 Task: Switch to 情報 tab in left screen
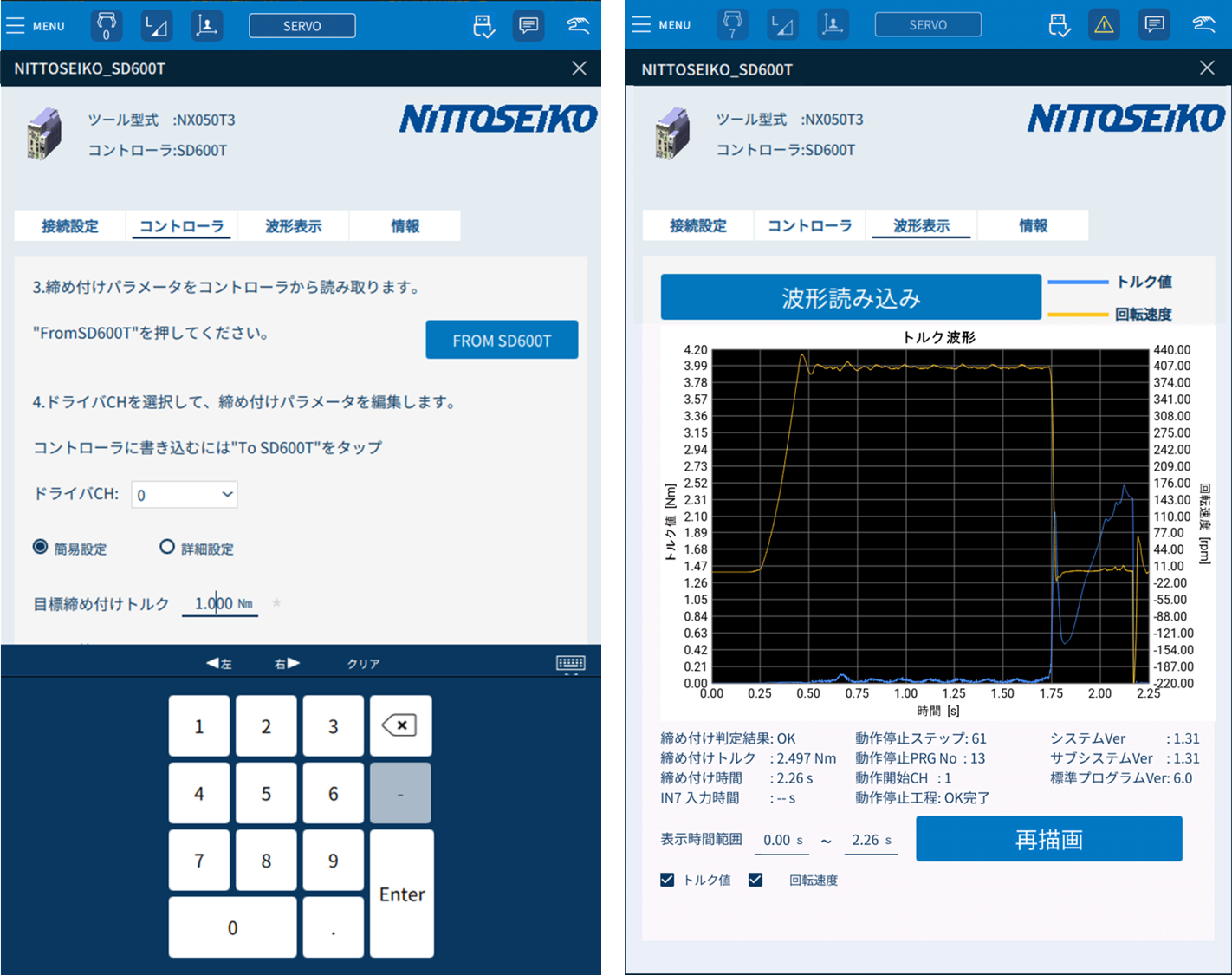coord(405,226)
